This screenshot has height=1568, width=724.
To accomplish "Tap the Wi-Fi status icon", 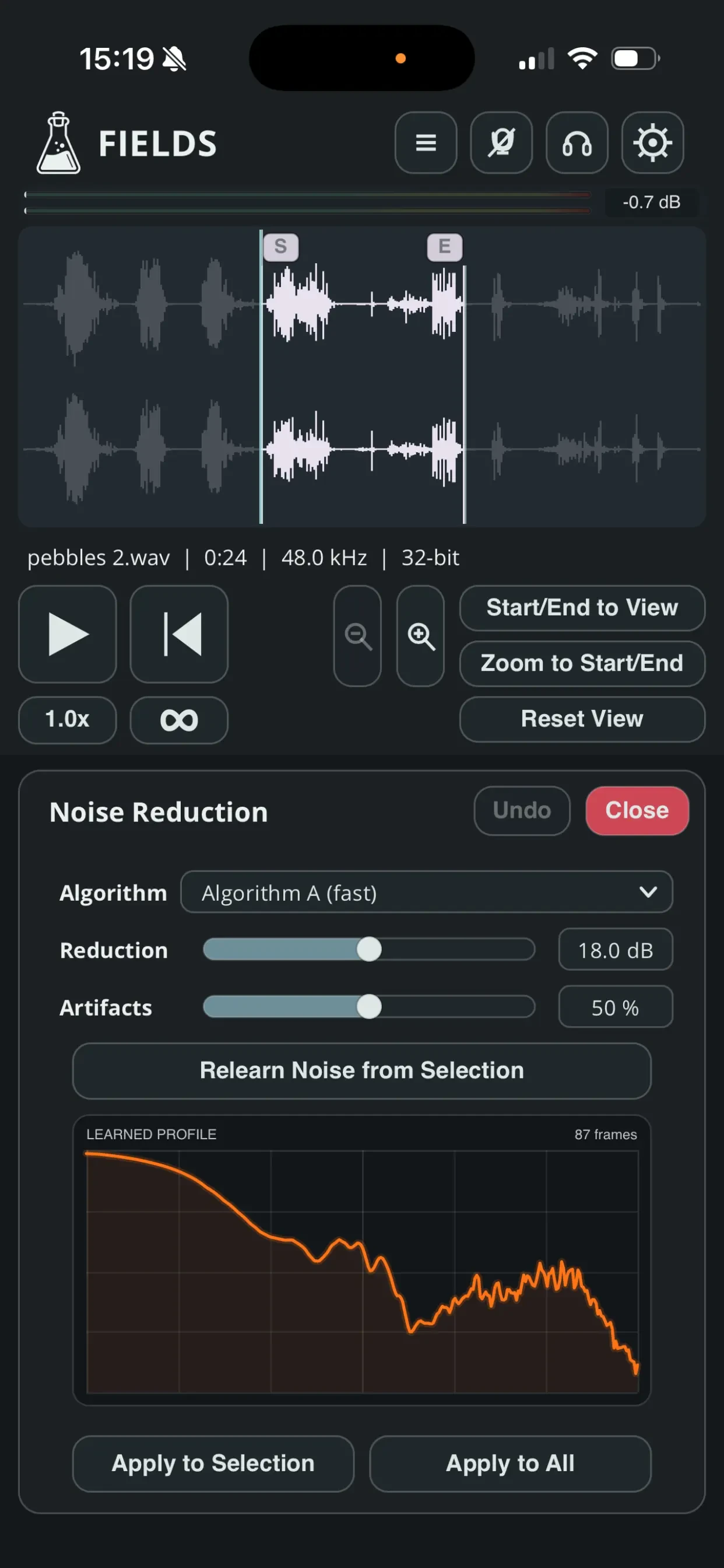I will [582, 58].
